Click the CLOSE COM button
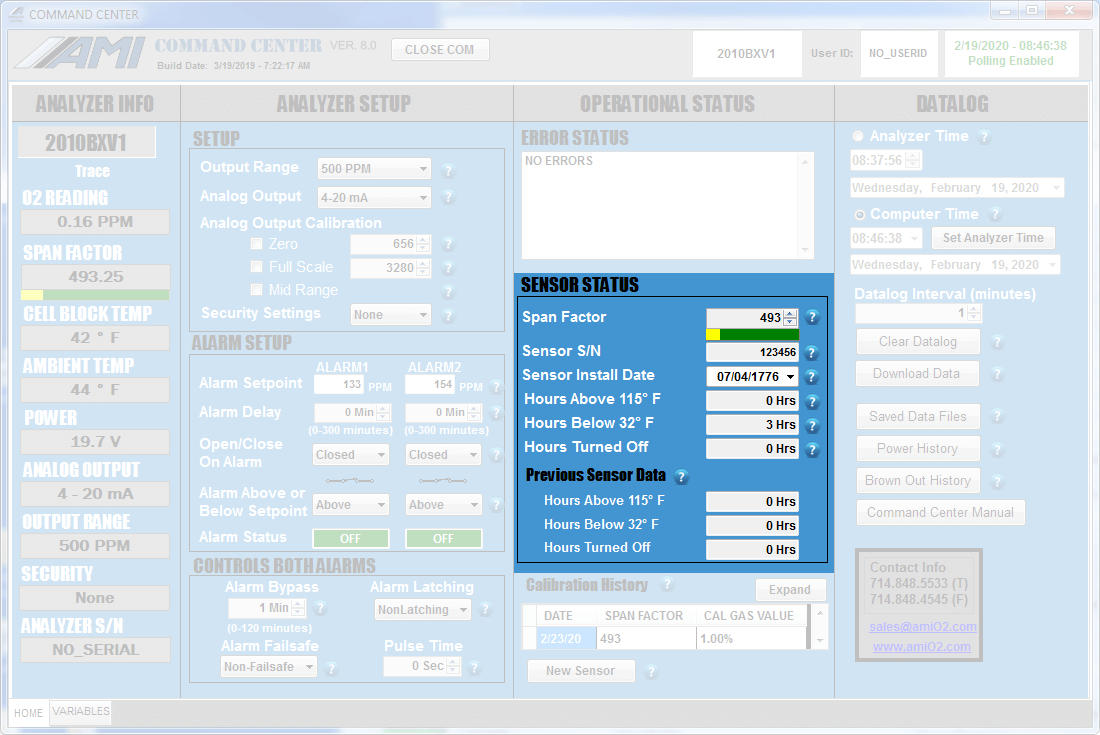The image size is (1100, 735). pos(440,50)
